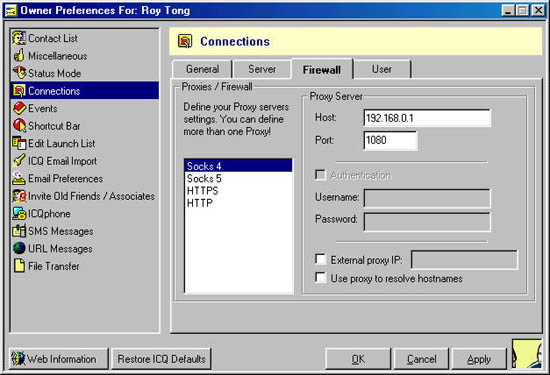550x375 pixels.
Task: Click the External proxy IP text field
Action: [464, 260]
